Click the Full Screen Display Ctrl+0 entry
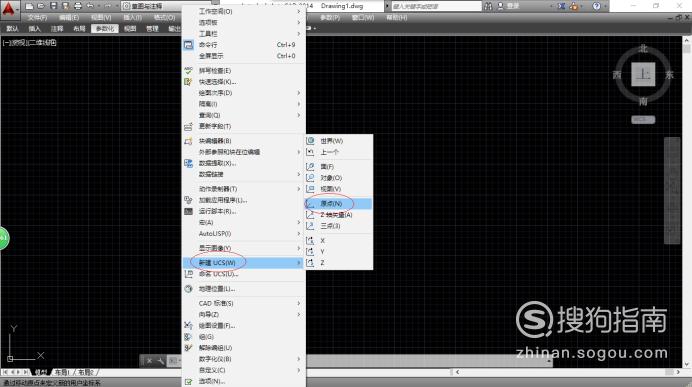 click(243, 56)
